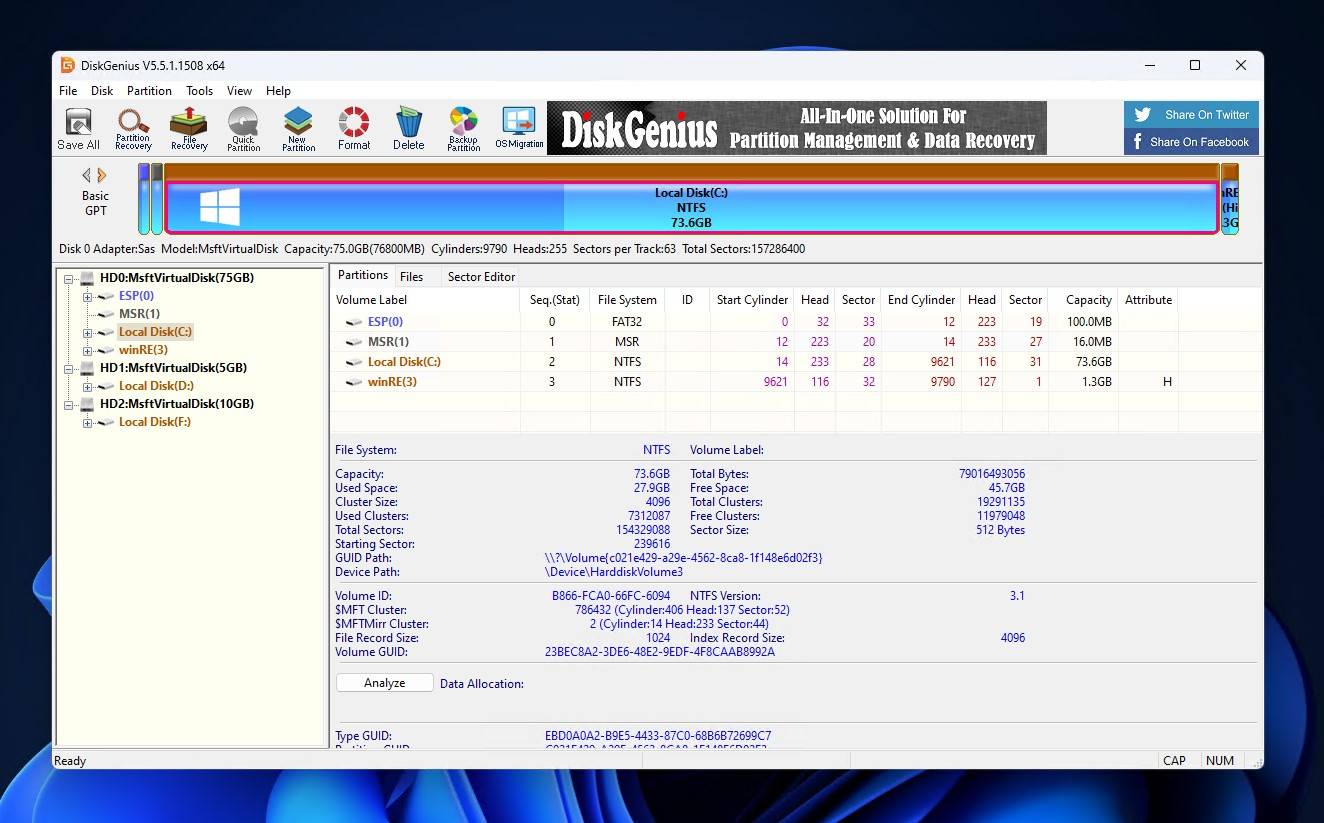Image resolution: width=1324 pixels, height=823 pixels.
Task: Select the small ESP segment in the disk map
Action: 144,200
